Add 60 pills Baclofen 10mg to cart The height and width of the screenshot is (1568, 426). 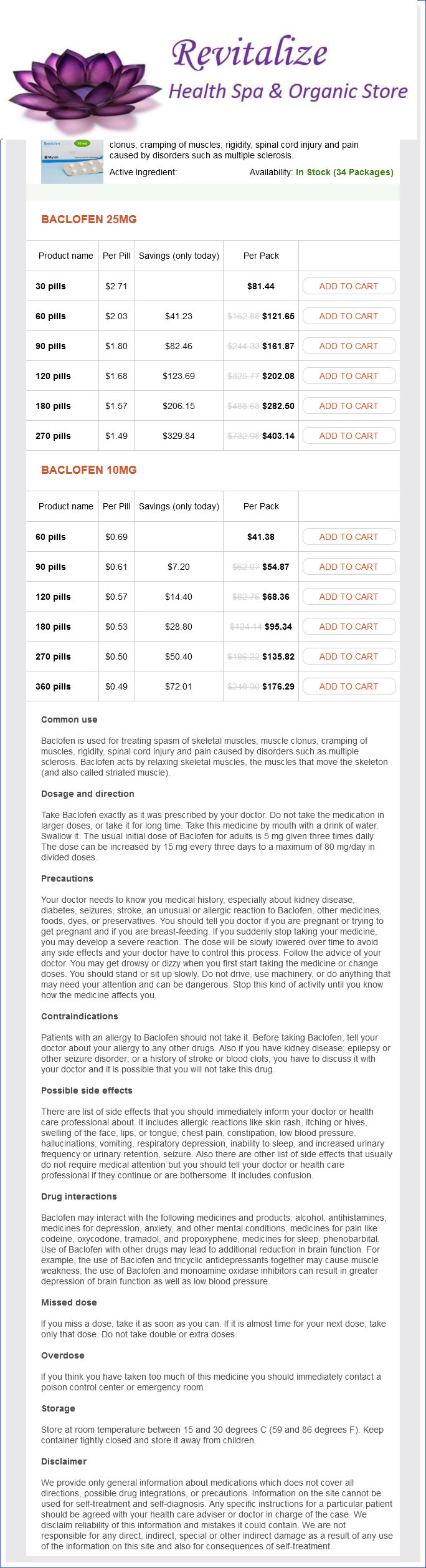pyautogui.click(x=349, y=537)
